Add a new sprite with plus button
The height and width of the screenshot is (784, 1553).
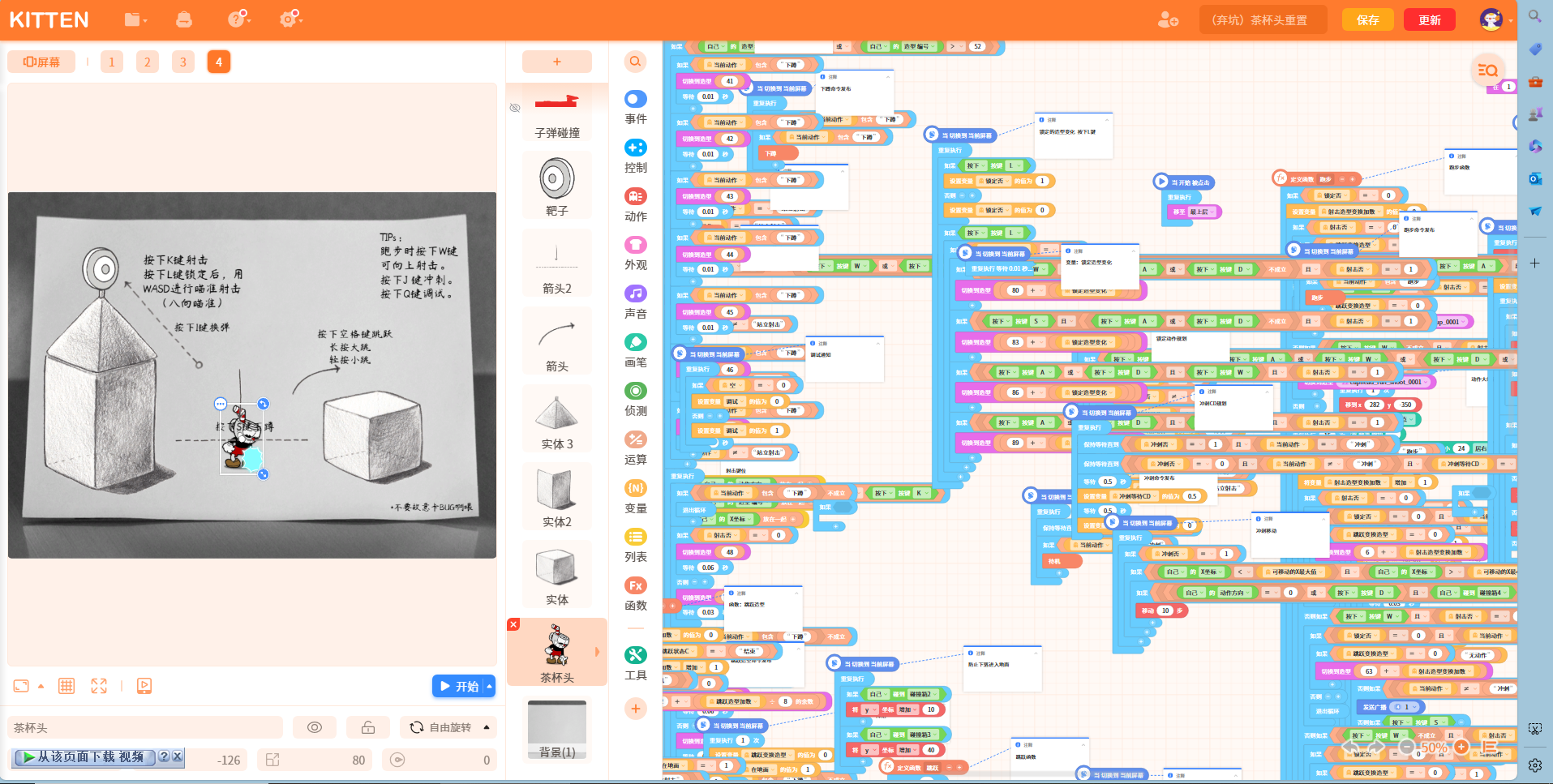(x=557, y=62)
